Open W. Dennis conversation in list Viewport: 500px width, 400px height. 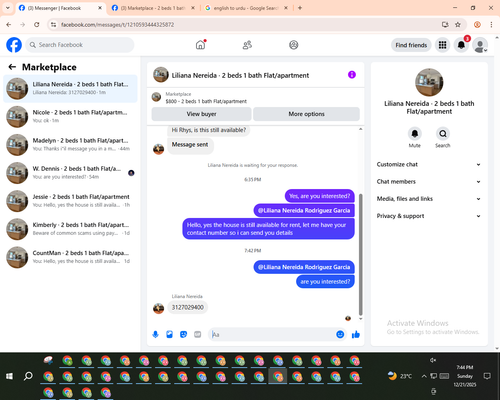70,173
